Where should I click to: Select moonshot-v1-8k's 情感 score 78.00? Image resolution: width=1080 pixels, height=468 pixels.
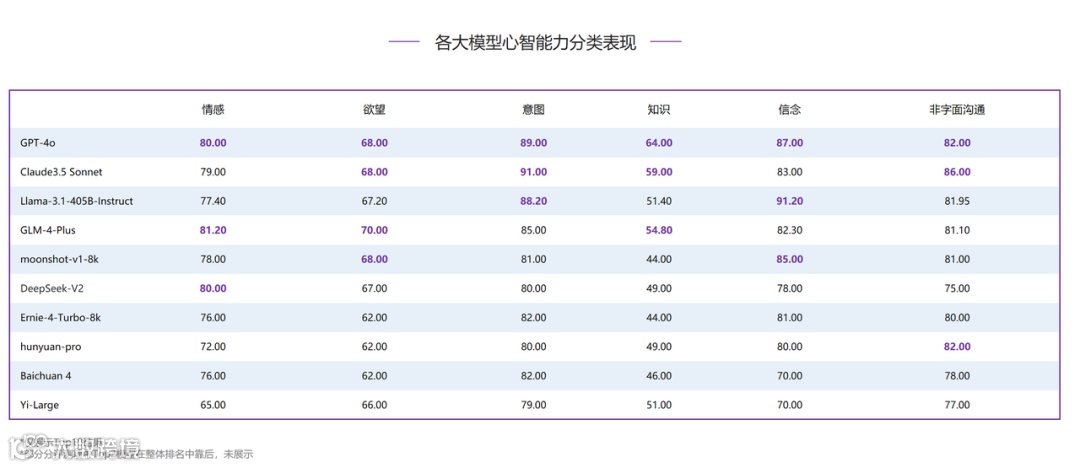213,259
